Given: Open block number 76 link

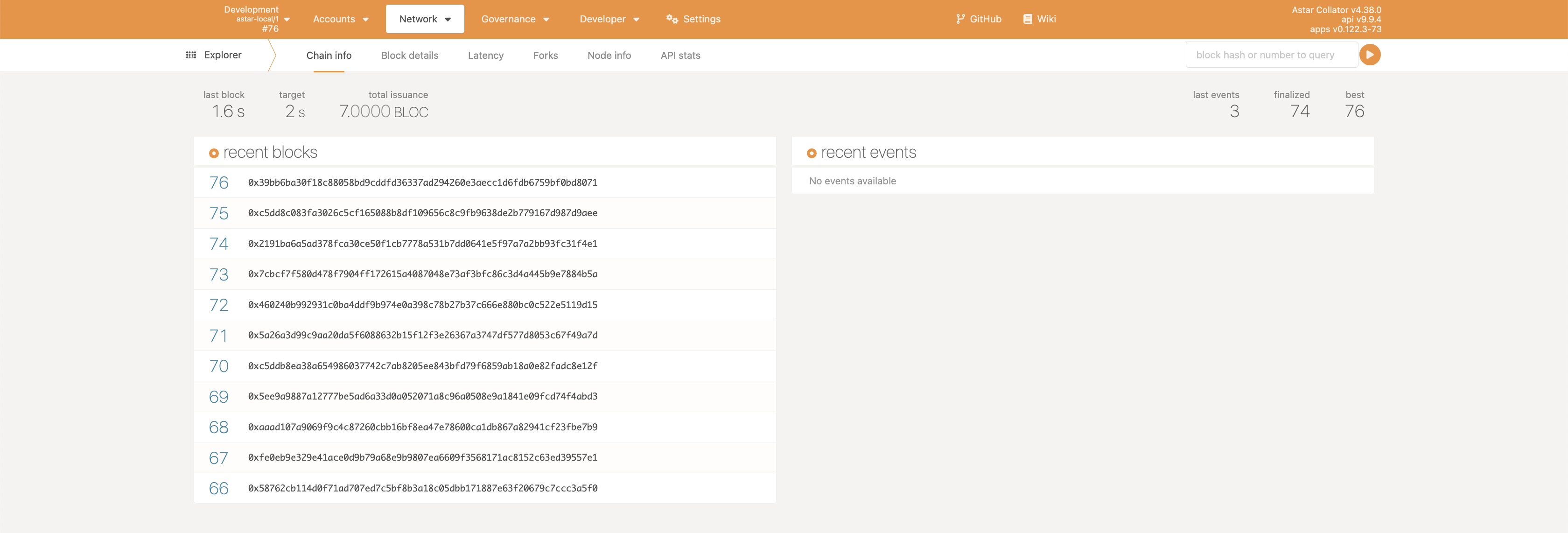Looking at the screenshot, I should 218,182.
